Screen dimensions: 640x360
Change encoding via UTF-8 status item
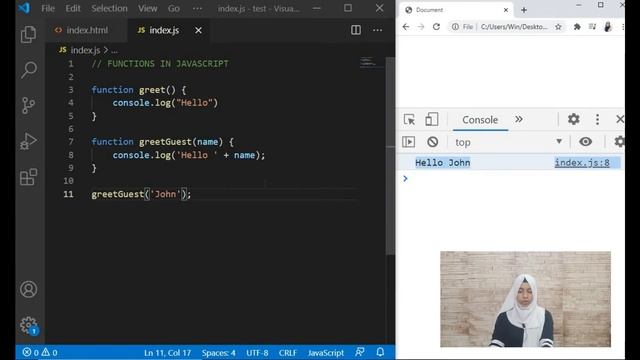[x=257, y=353]
